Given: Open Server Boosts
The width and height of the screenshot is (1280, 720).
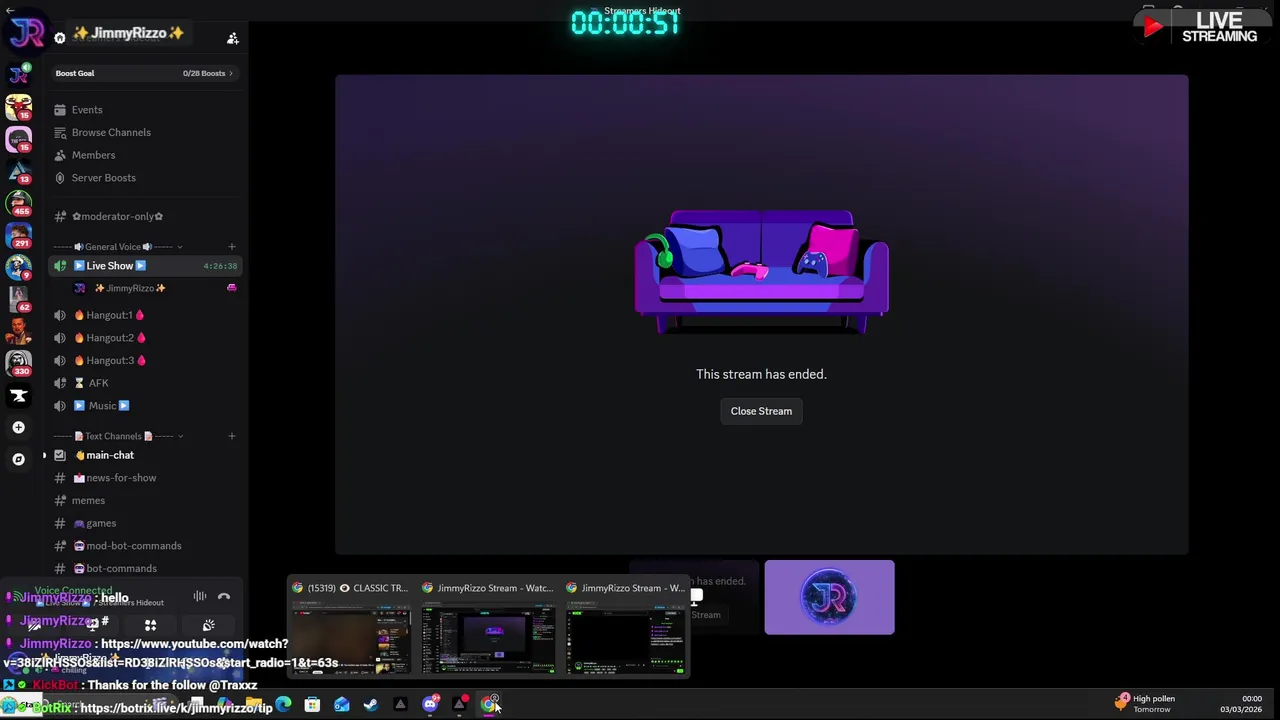Looking at the screenshot, I should pyautogui.click(x=144, y=178).
